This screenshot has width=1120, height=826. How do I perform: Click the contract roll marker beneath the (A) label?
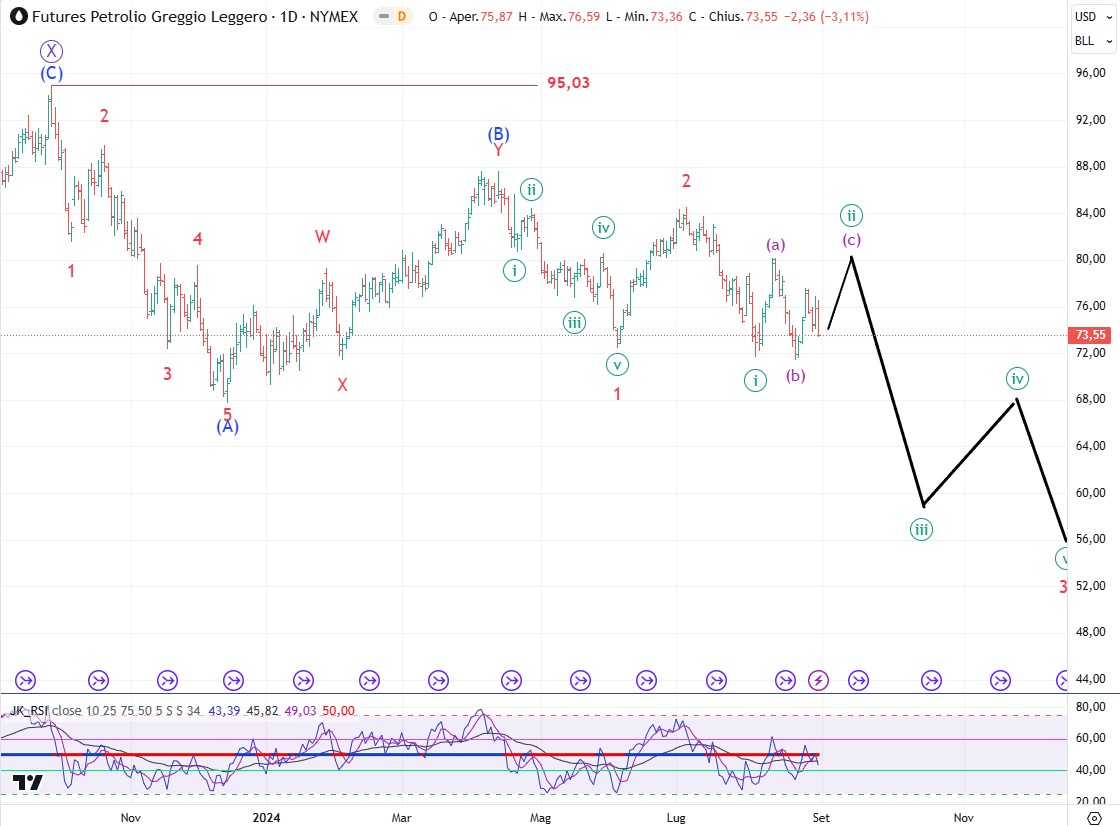click(x=233, y=680)
